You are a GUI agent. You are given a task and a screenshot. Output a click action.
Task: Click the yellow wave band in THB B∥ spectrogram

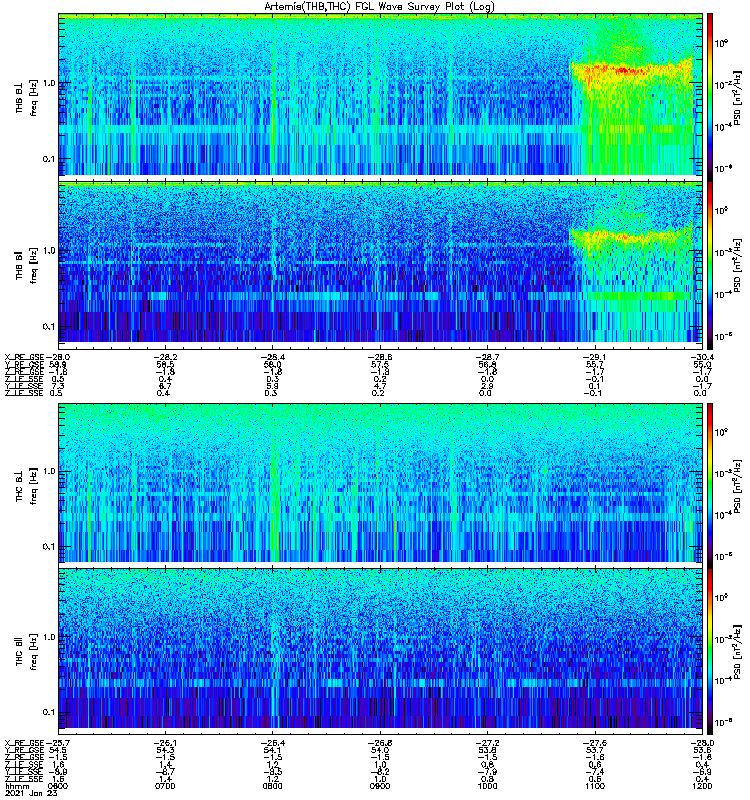tap(630, 236)
